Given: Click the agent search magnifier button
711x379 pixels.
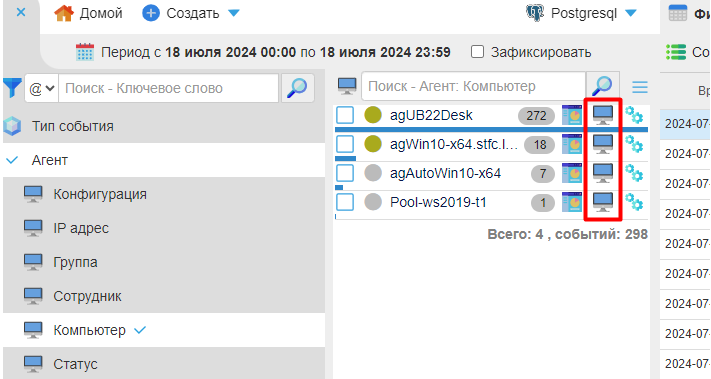Looking at the screenshot, I should (x=603, y=85).
